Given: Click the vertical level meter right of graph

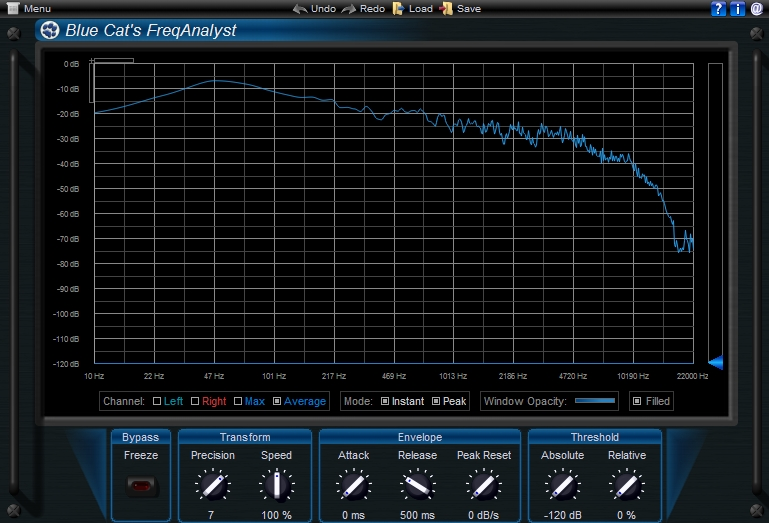Looking at the screenshot, I should pos(716,213).
